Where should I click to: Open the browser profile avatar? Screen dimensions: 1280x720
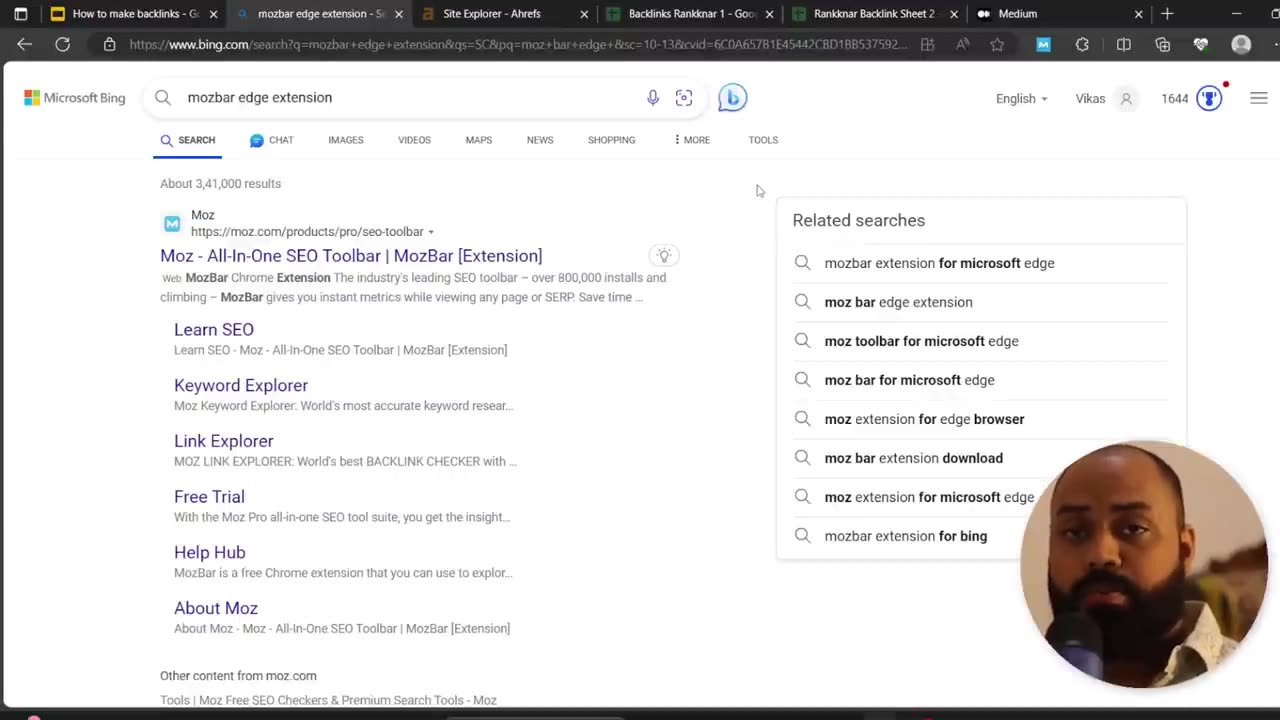click(1241, 44)
